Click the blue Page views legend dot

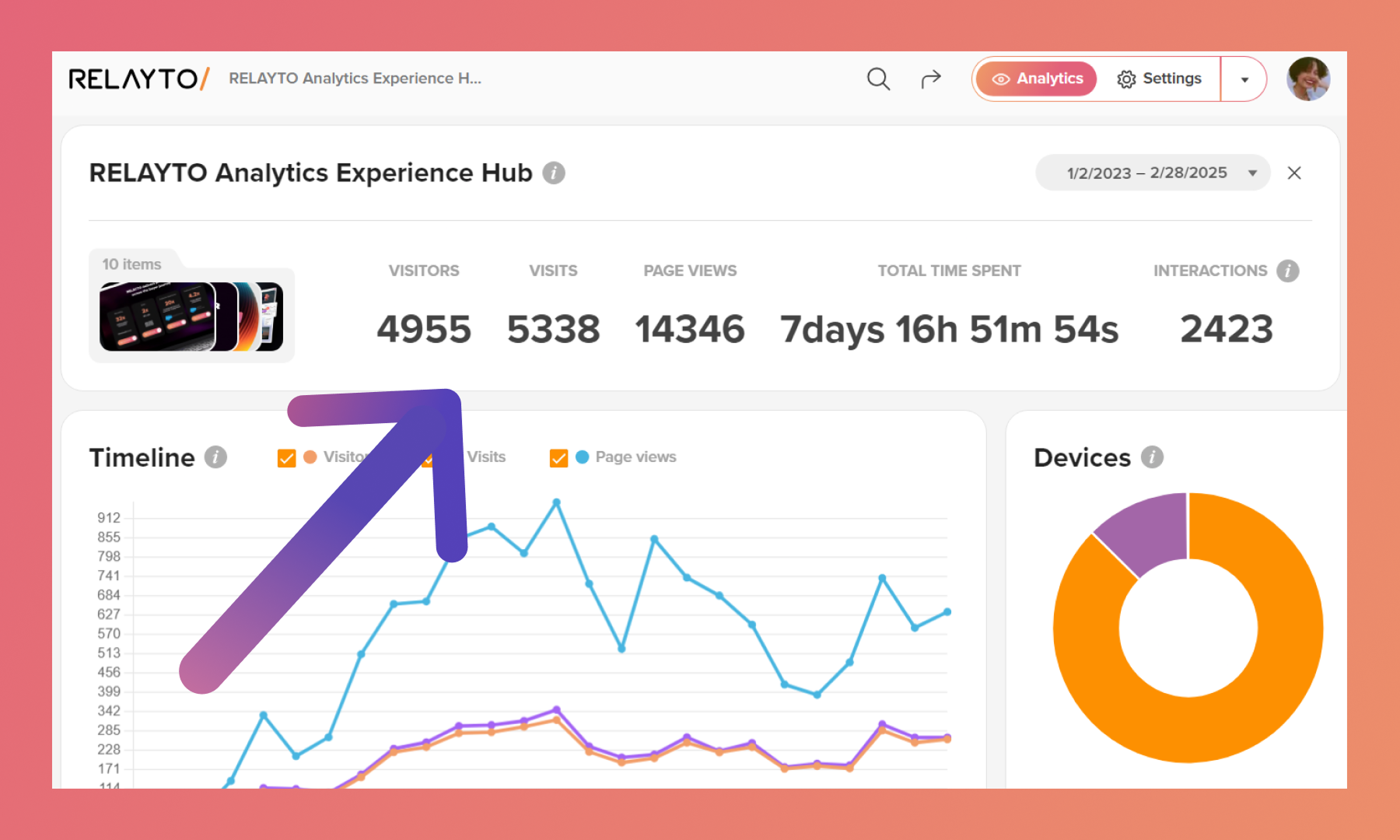(583, 457)
